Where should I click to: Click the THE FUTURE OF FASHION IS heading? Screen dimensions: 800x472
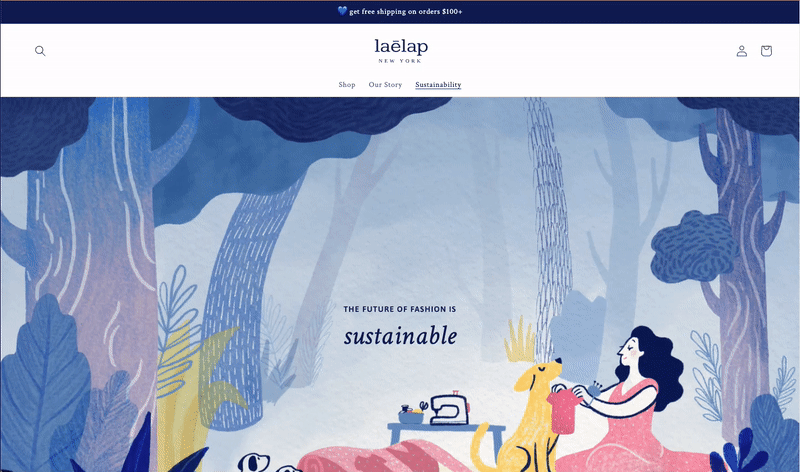399,309
